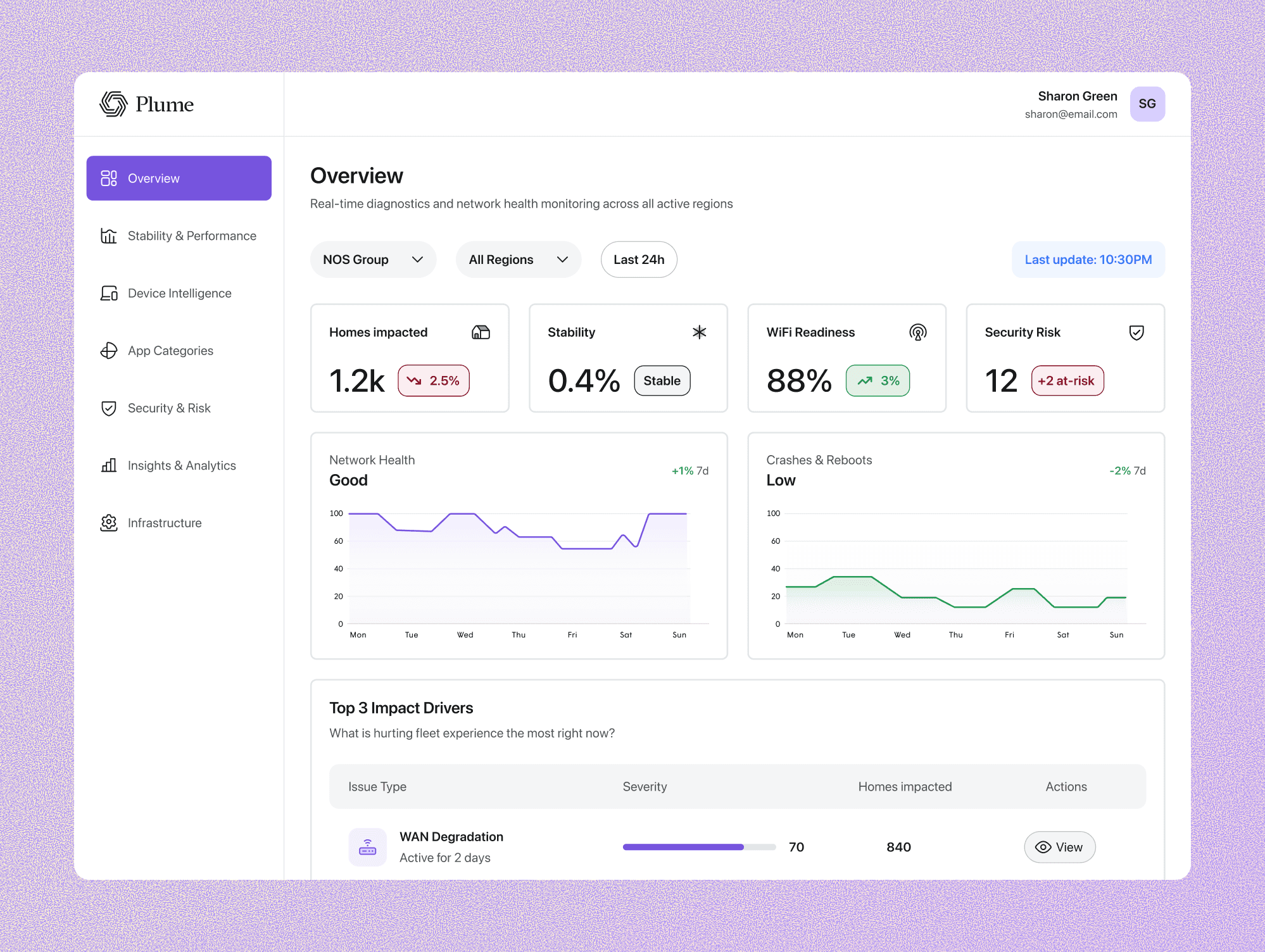Click the Plume logo icon
The width and height of the screenshot is (1265, 952).
point(113,104)
